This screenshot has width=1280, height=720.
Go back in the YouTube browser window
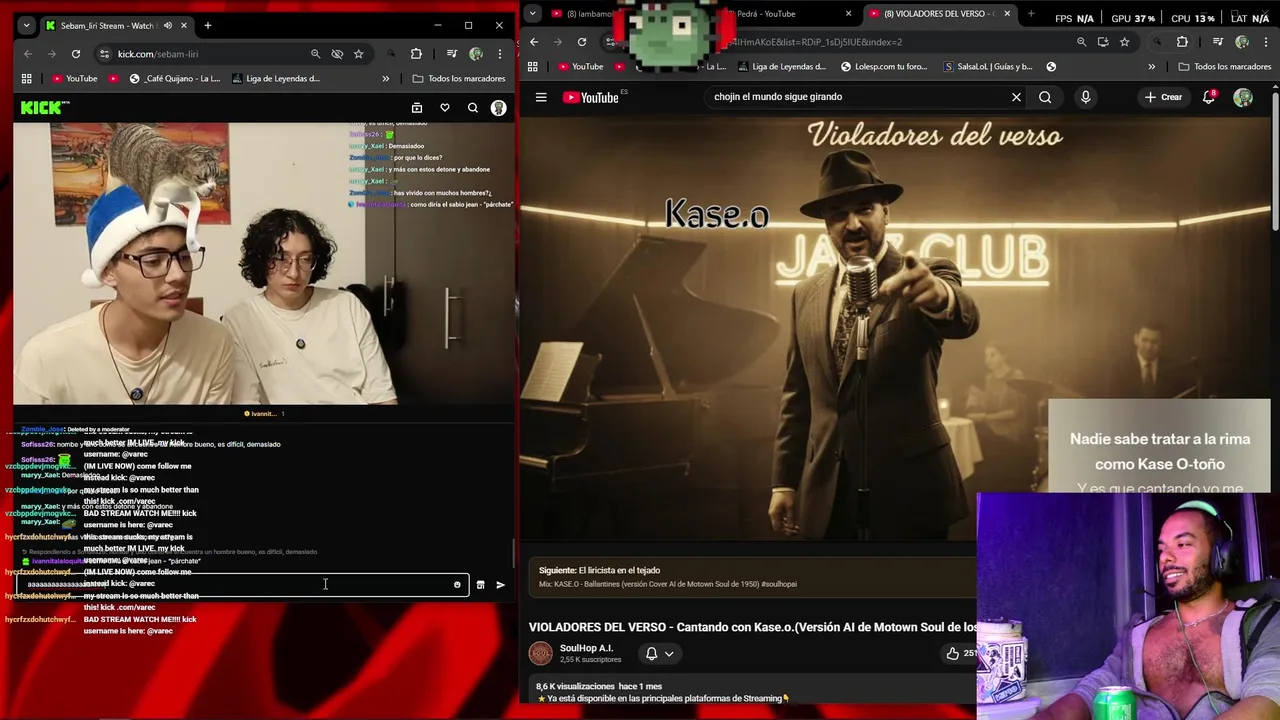click(x=534, y=42)
